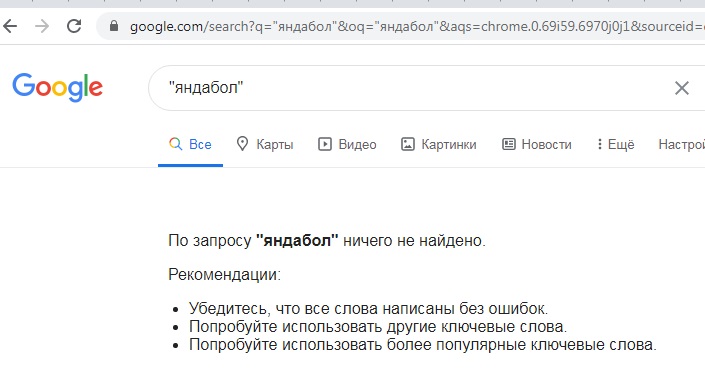Click the play icon beside Видео
The image size is (705, 372).
click(x=325, y=144)
